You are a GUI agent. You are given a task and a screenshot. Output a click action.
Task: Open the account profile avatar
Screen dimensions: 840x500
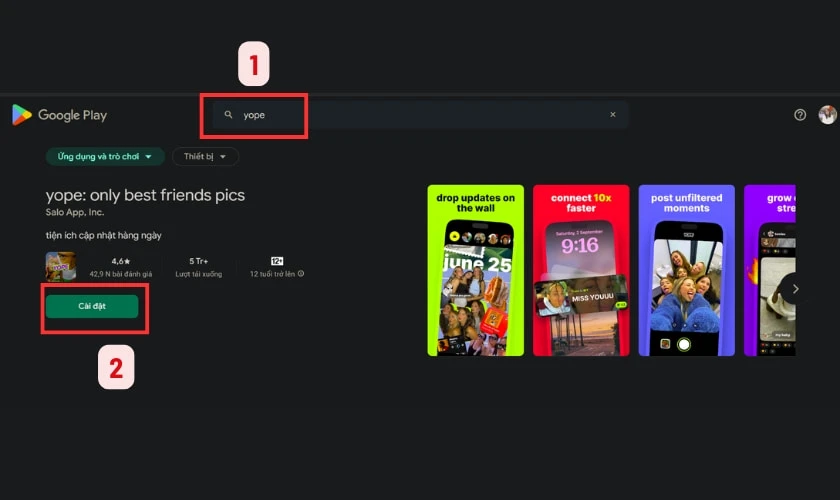tap(827, 115)
